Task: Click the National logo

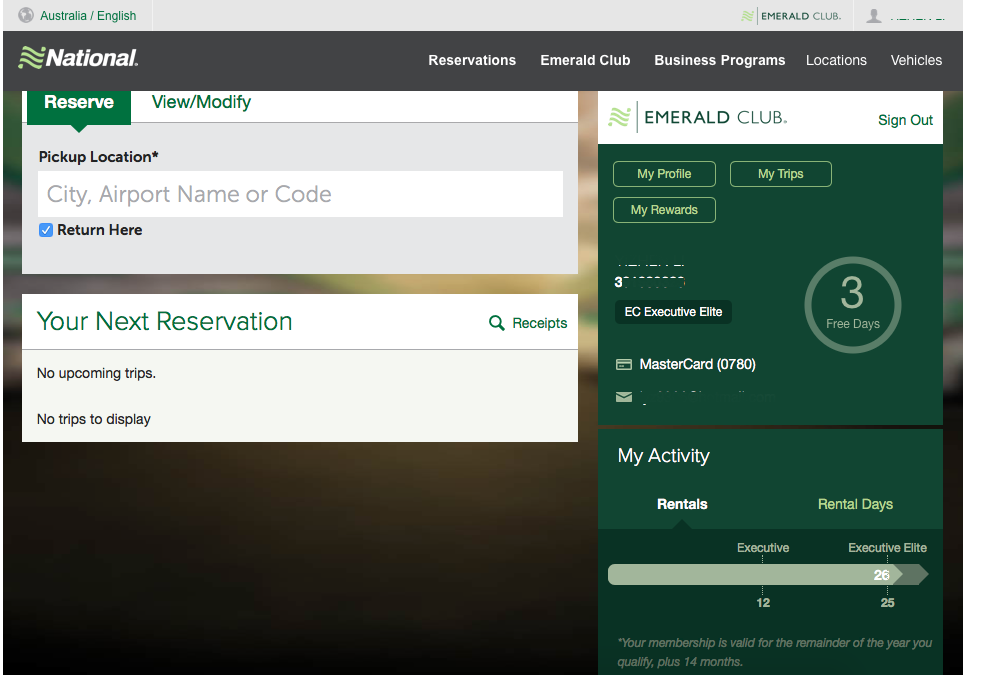Action: (78, 58)
